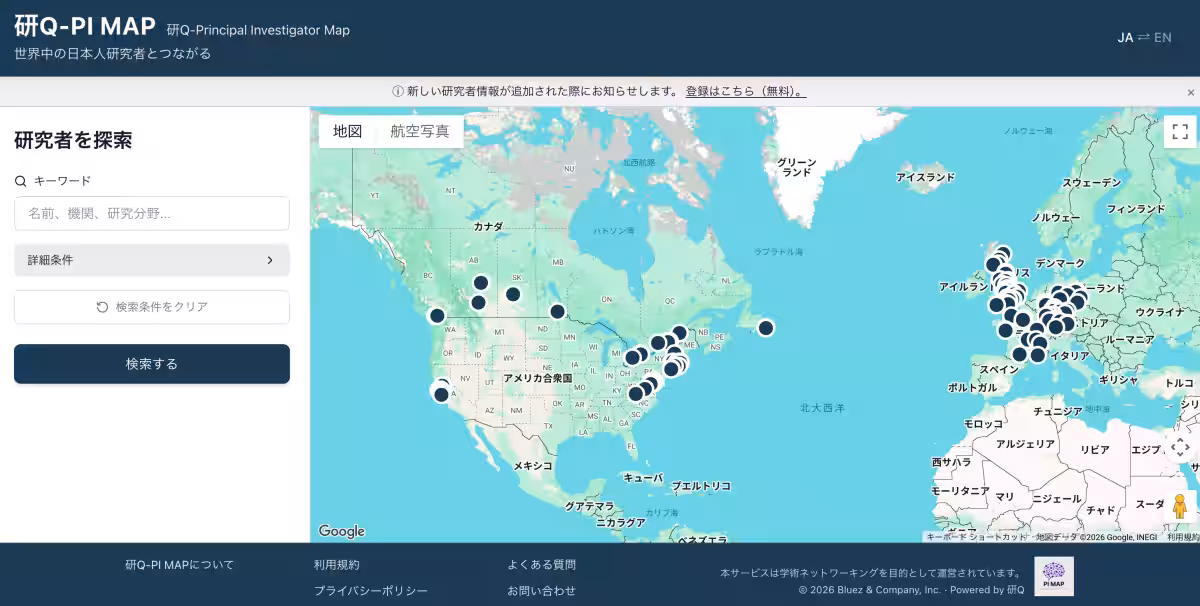Image resolution: width=1200 pixels, height=606 pixels.
Task: Click the keyword search magnifier icon
Action: tap(20, 181)
